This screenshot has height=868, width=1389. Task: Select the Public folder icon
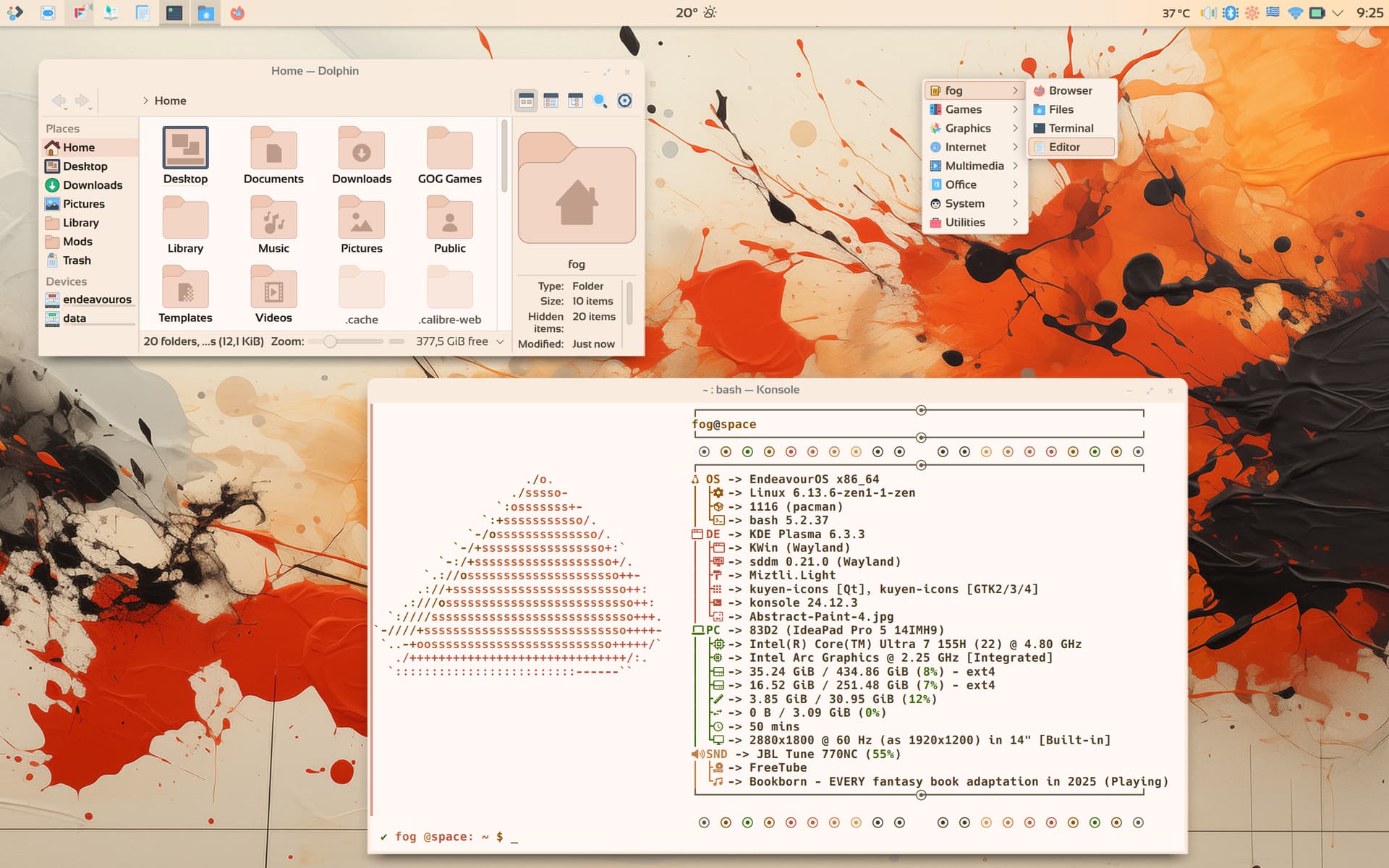coord(450,217)
